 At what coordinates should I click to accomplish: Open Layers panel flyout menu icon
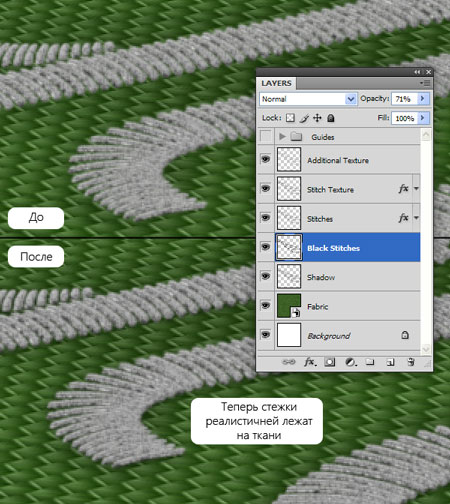point(425,83)
